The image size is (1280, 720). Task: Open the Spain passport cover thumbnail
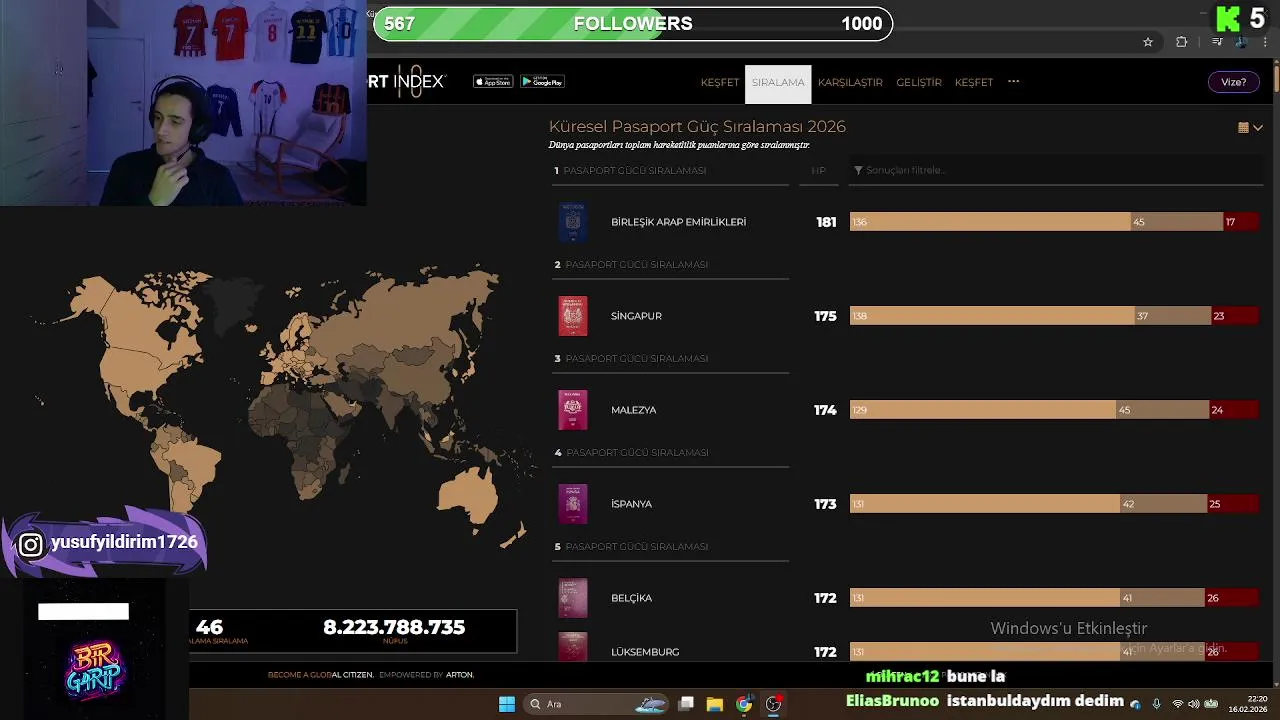coord(573,504)
